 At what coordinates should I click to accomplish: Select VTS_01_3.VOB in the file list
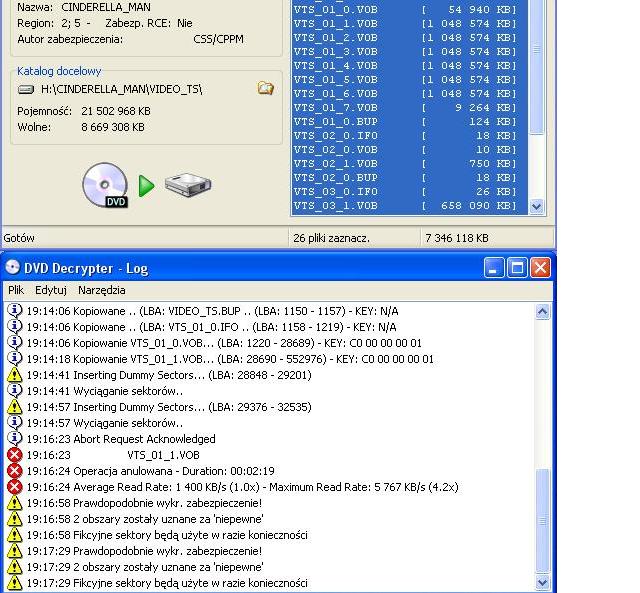(409, 51)
